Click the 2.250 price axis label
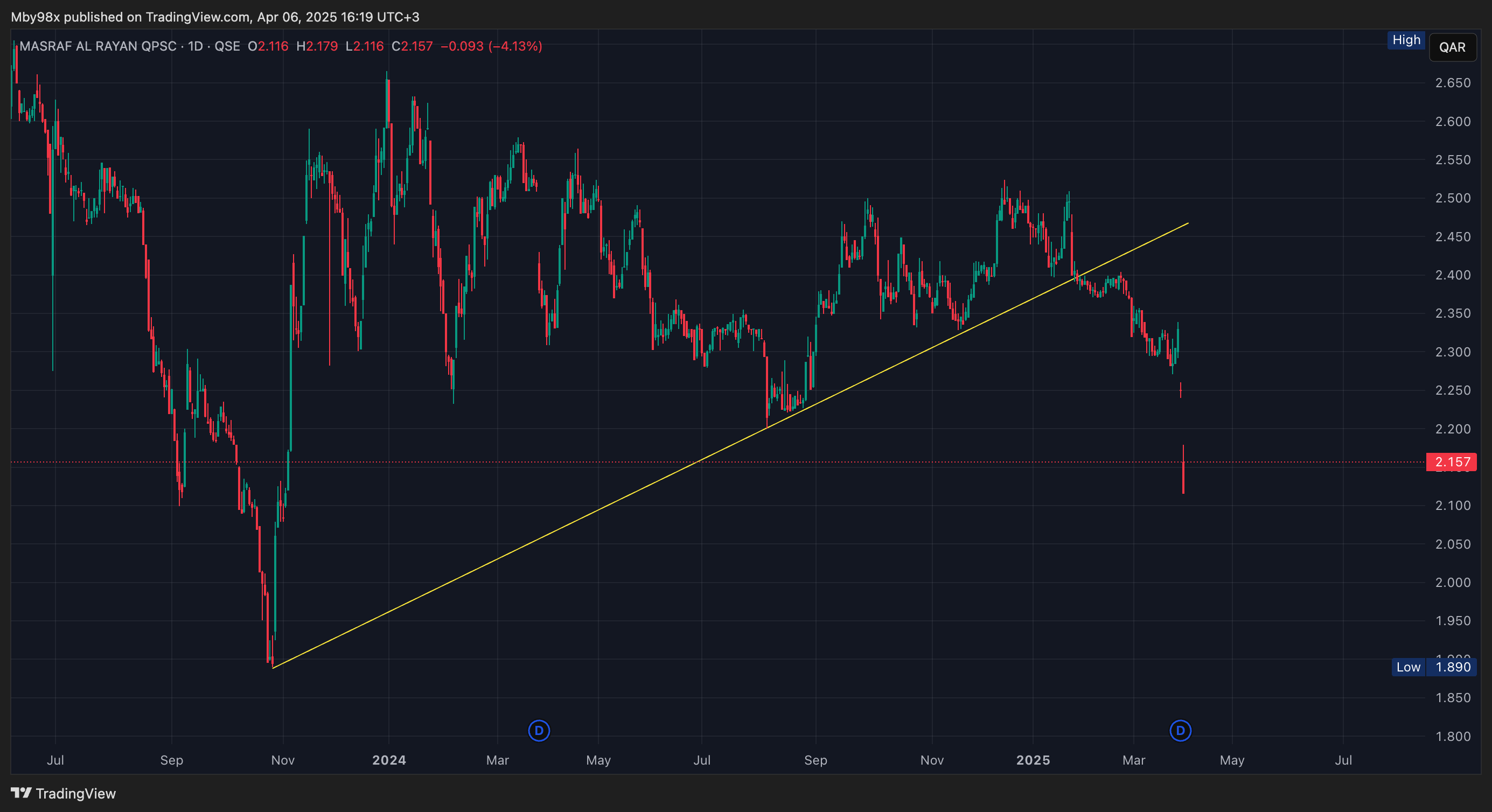1492x812 pixels. pyautogui.click(x=1453, y=390)
